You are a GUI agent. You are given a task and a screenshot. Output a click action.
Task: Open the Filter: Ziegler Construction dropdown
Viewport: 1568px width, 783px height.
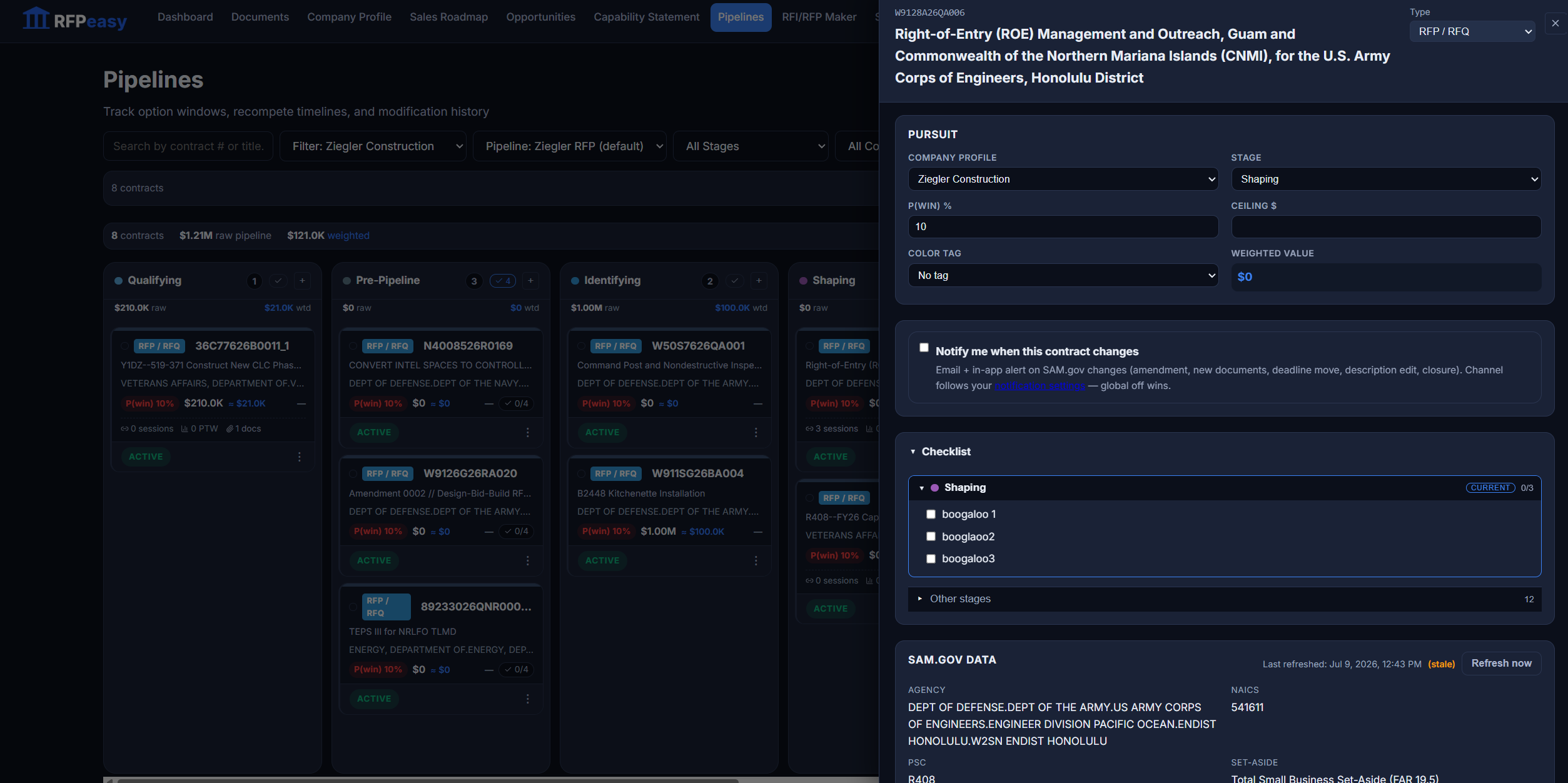click(373, 146)
